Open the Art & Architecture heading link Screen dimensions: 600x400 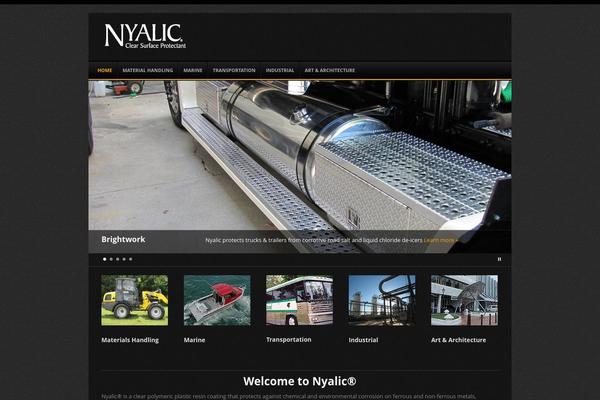458,340
